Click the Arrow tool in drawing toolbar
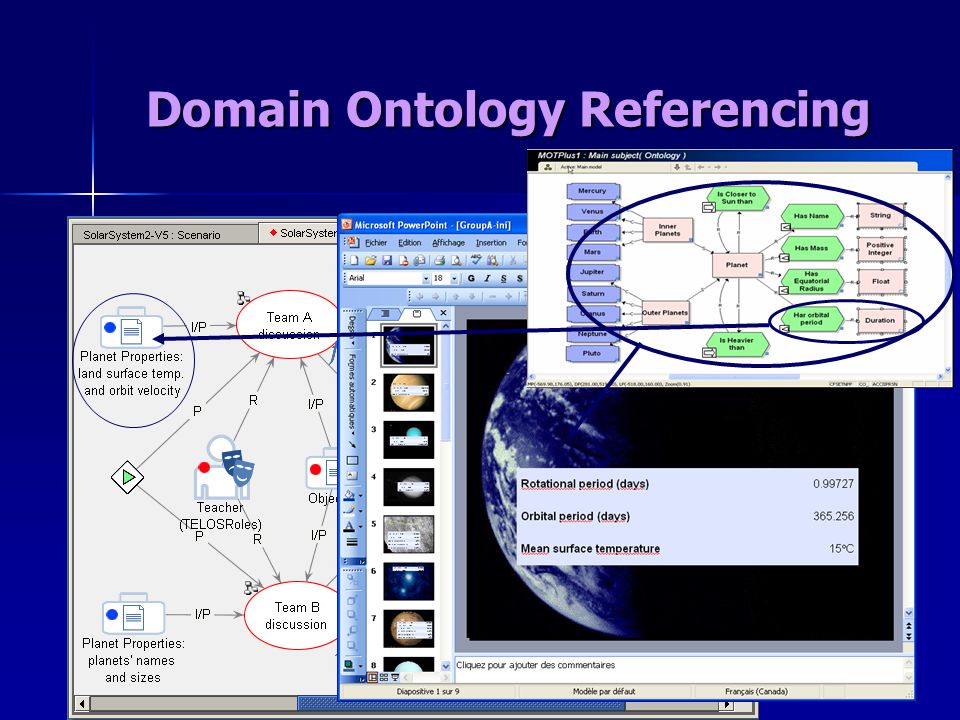Image resolution: width=960 pixels, height=720 pixels. (x=352, y=444)
